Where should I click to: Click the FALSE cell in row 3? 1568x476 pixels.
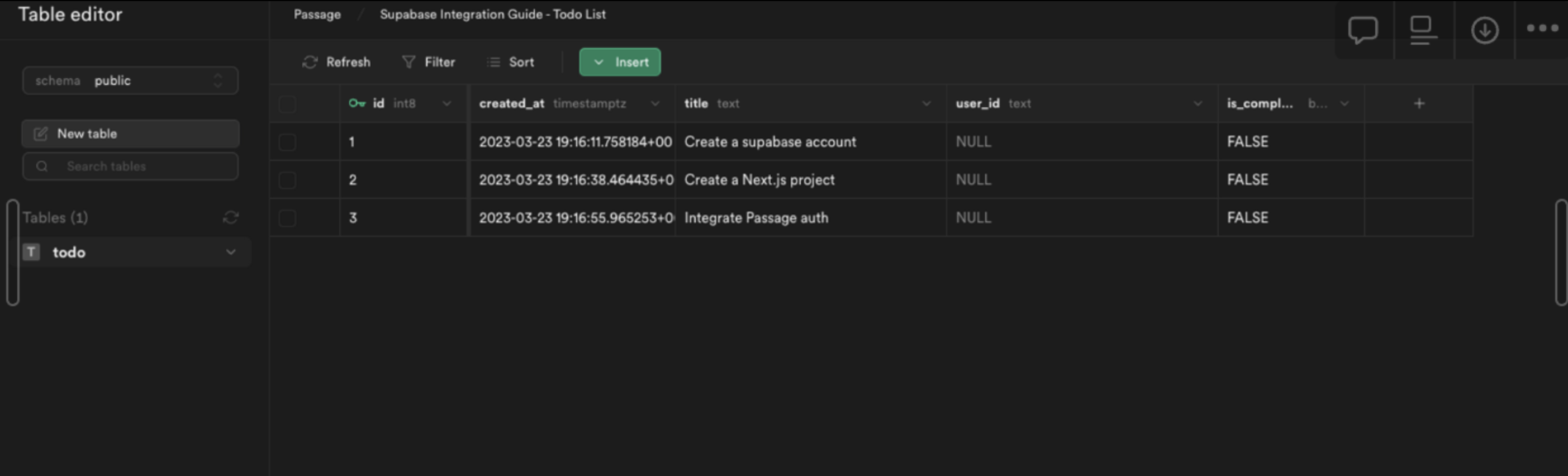(x=1291, y=218)
